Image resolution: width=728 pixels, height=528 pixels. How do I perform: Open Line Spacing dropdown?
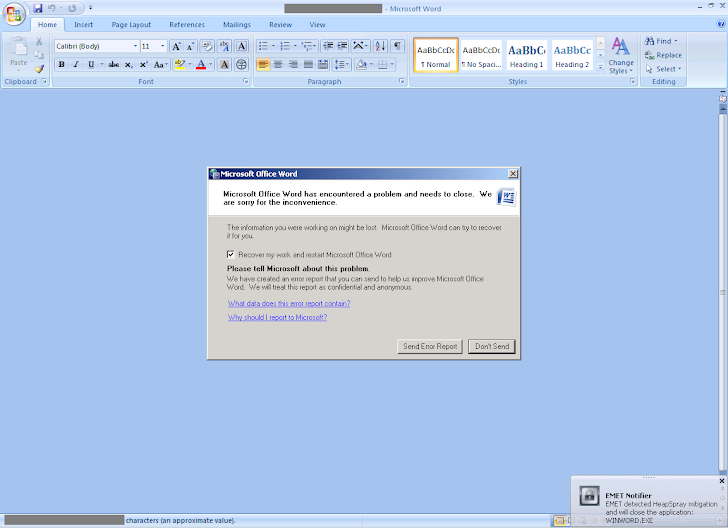342,65
